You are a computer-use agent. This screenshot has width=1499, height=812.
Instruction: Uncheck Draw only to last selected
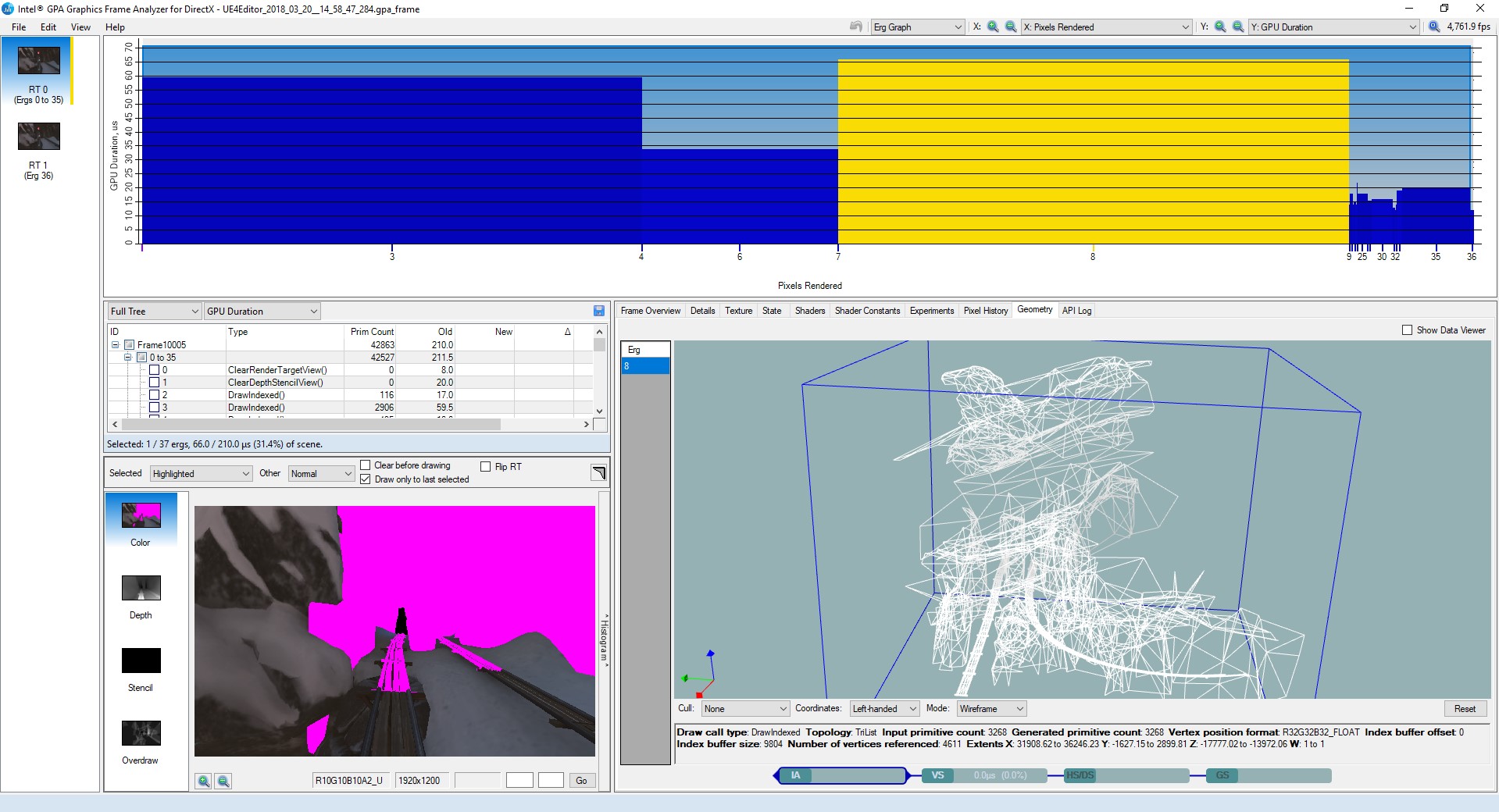365,479
